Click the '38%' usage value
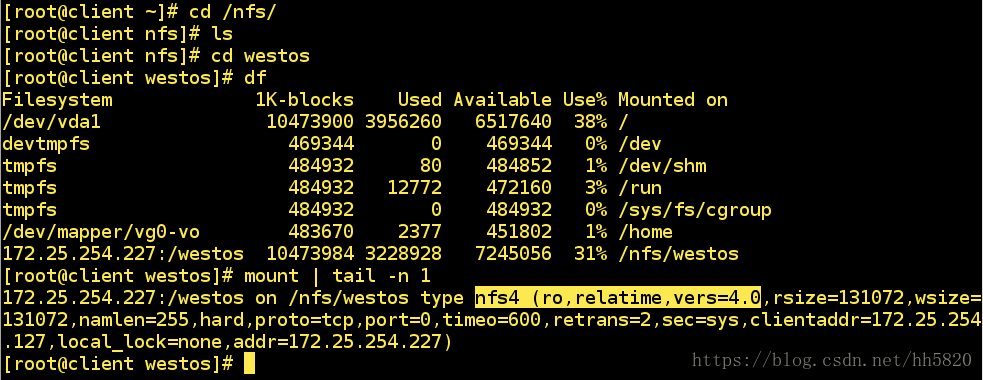The image size is (983, 380). (590, 122)
